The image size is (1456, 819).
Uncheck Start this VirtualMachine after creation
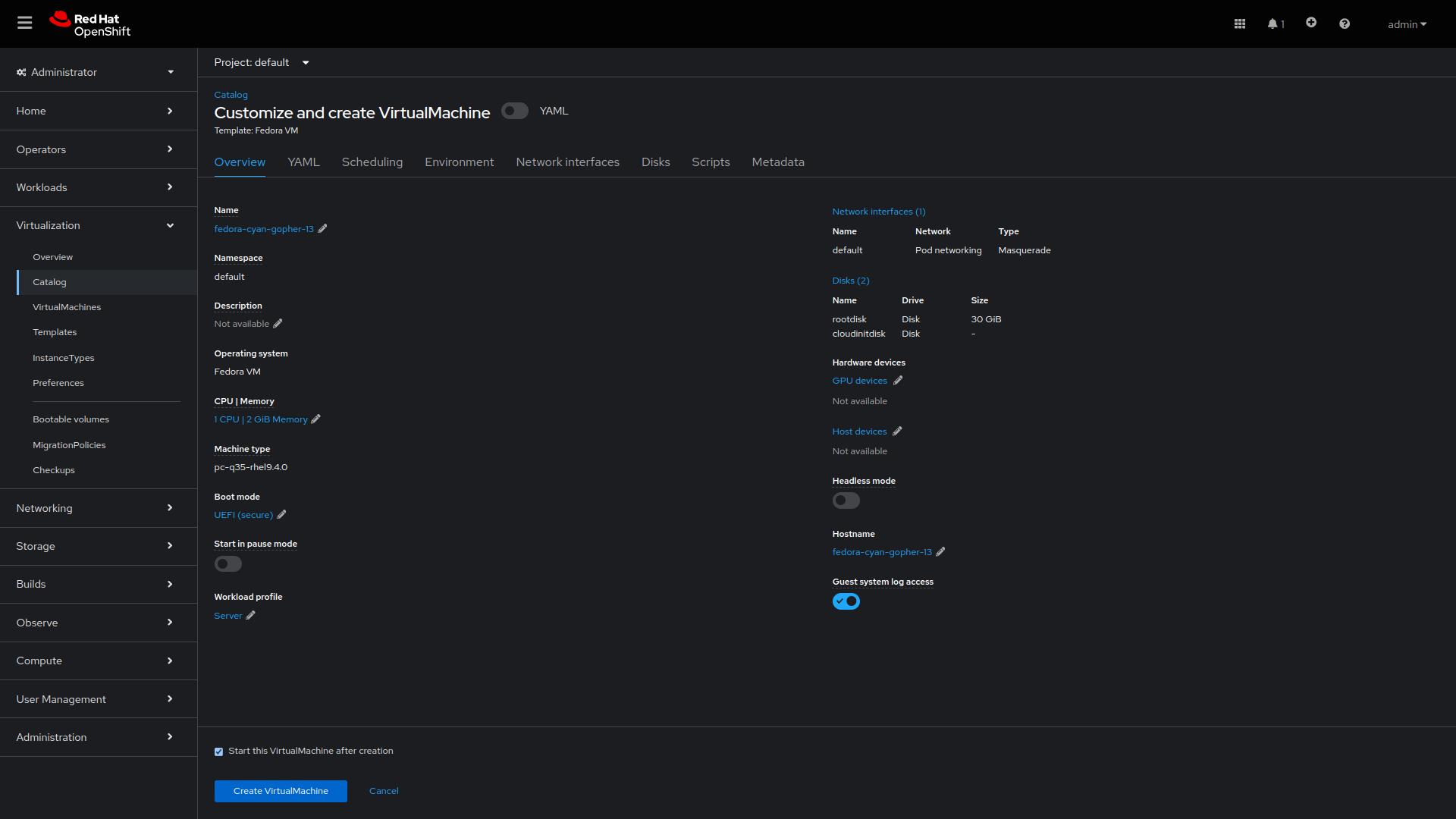[x=218, y=751]
